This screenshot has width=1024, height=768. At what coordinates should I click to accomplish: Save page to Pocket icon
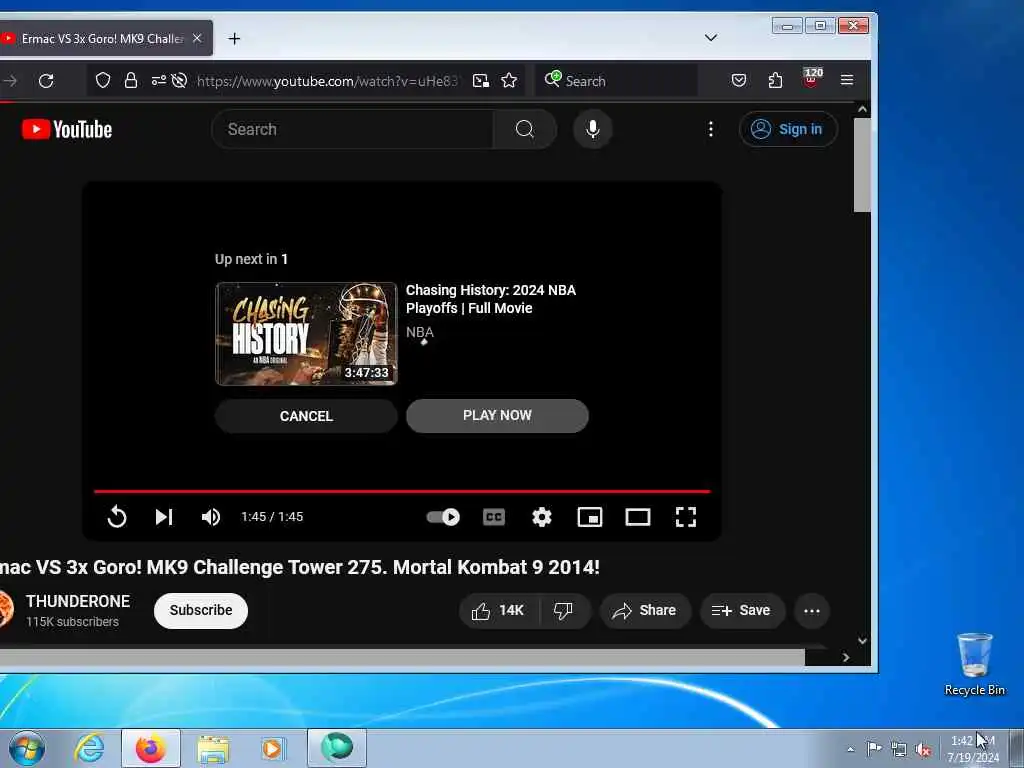[739, 80]
